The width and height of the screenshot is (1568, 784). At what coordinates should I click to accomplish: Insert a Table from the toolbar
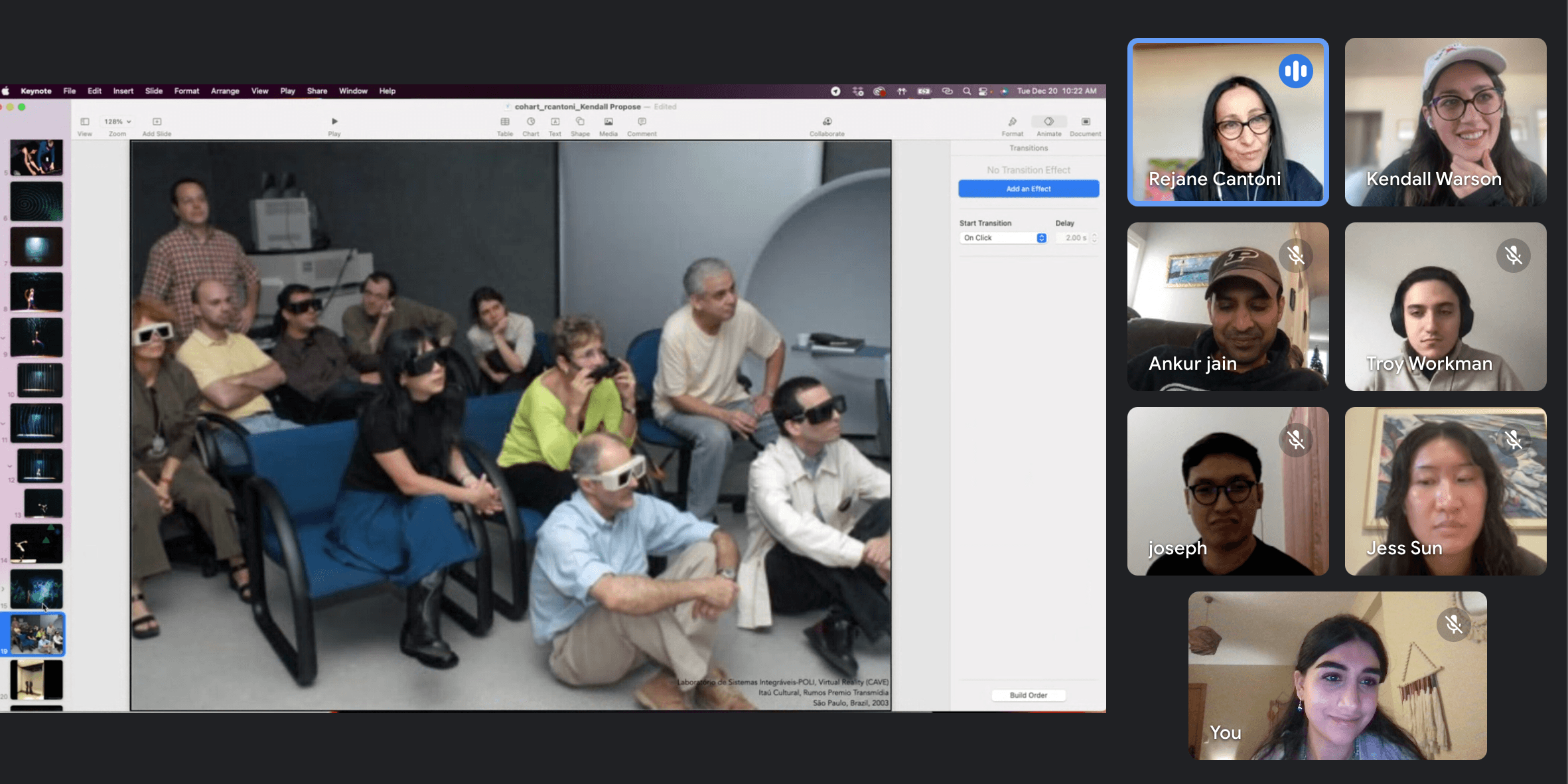505,121
